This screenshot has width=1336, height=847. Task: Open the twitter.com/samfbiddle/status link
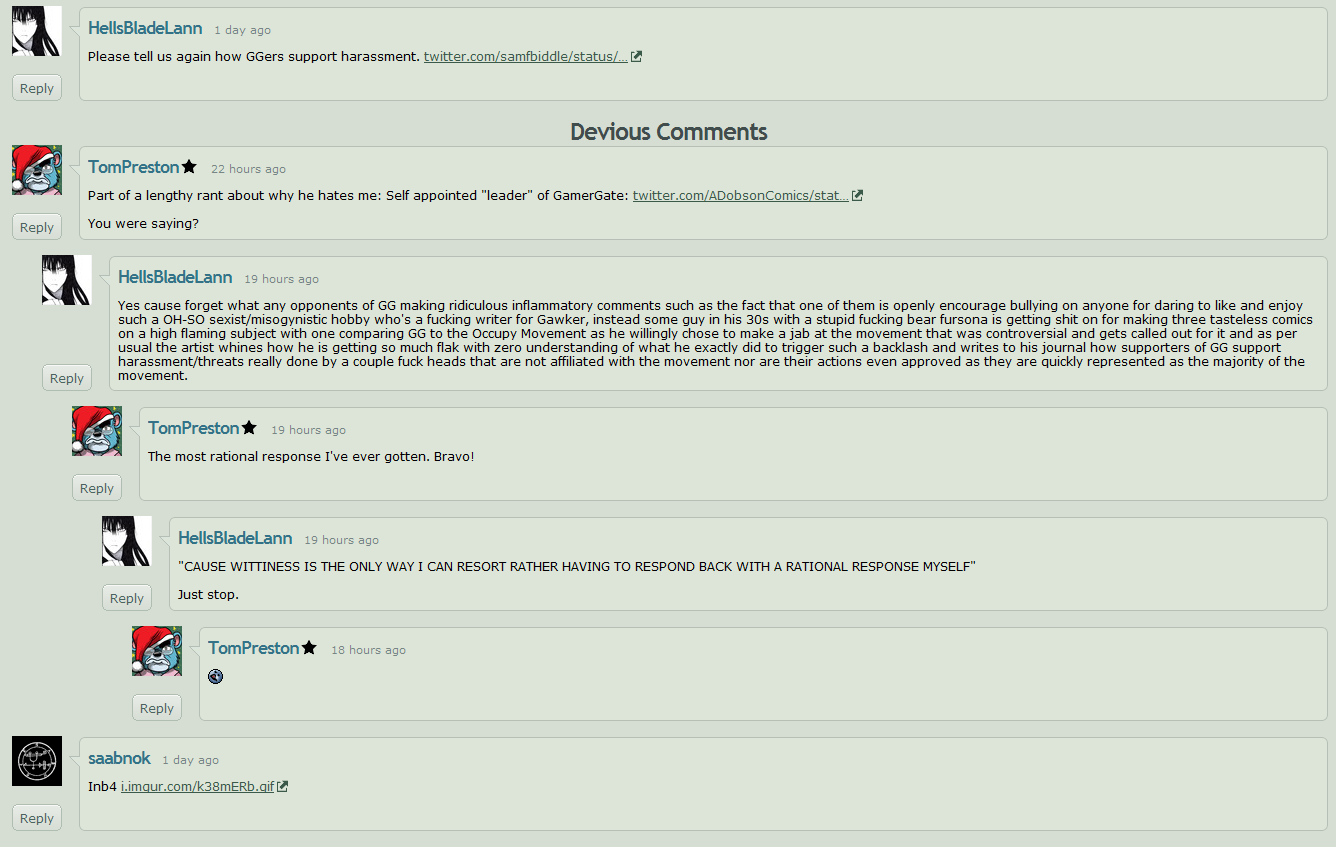(526, 57)
